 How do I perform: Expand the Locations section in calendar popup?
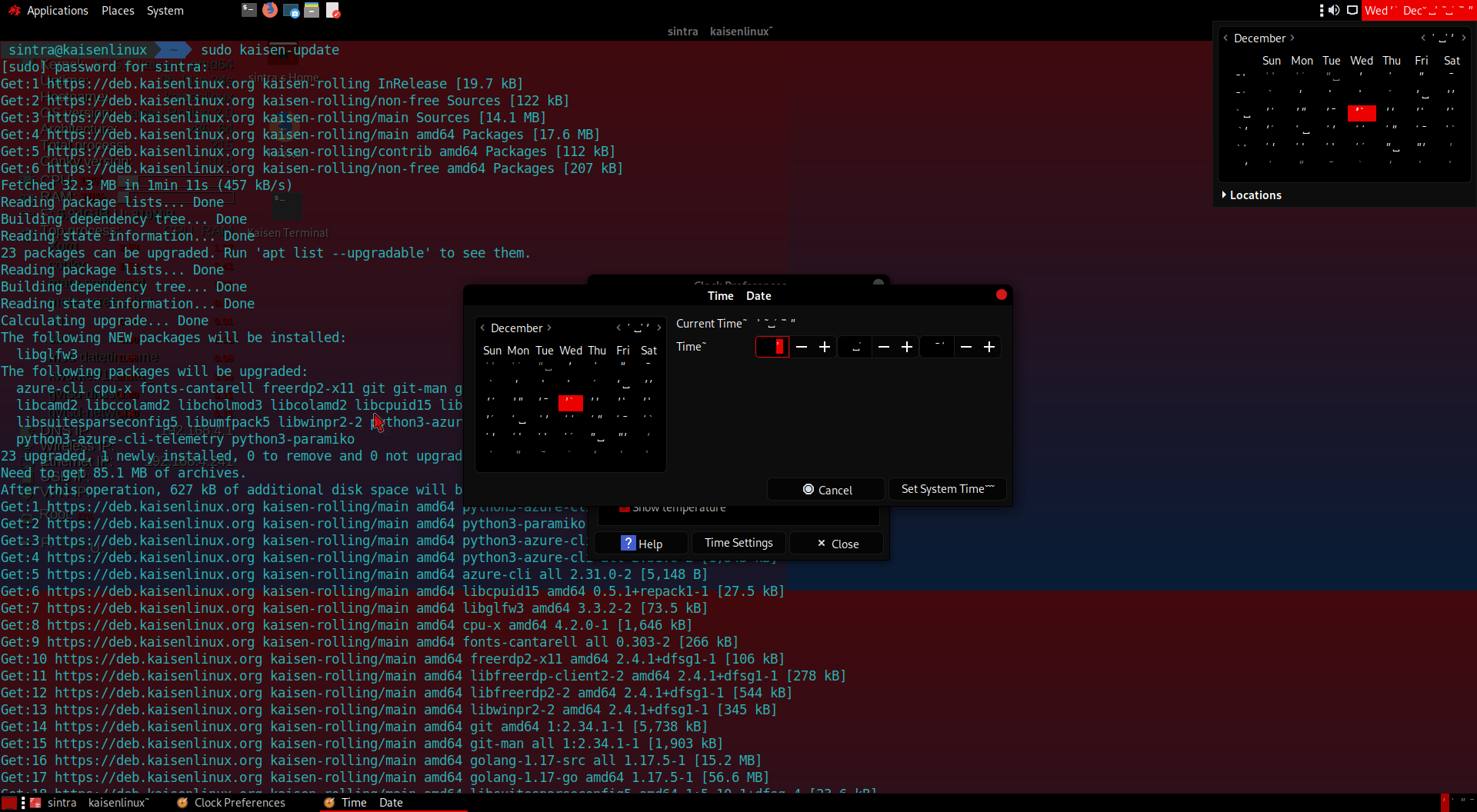[x=1252, y=195]
